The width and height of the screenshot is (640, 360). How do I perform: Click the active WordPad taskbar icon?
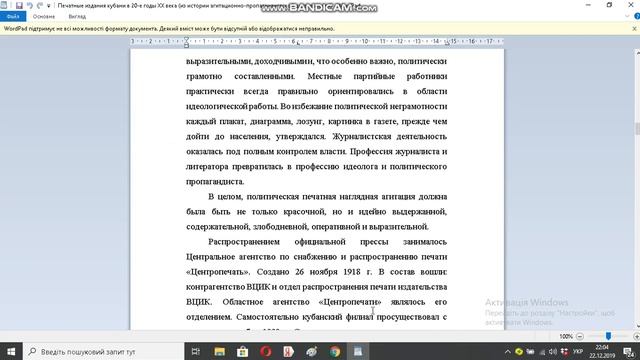tap(358, 351)
